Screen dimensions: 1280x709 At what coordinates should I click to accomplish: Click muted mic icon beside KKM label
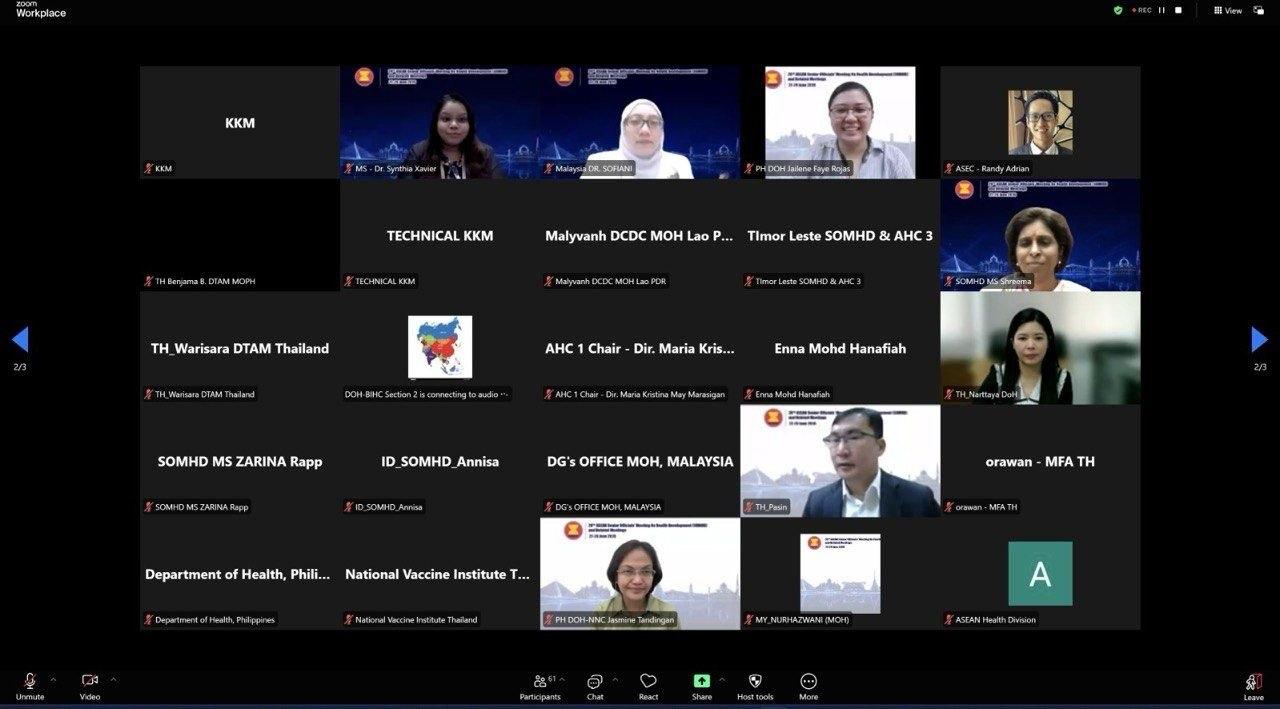(149, 169)
